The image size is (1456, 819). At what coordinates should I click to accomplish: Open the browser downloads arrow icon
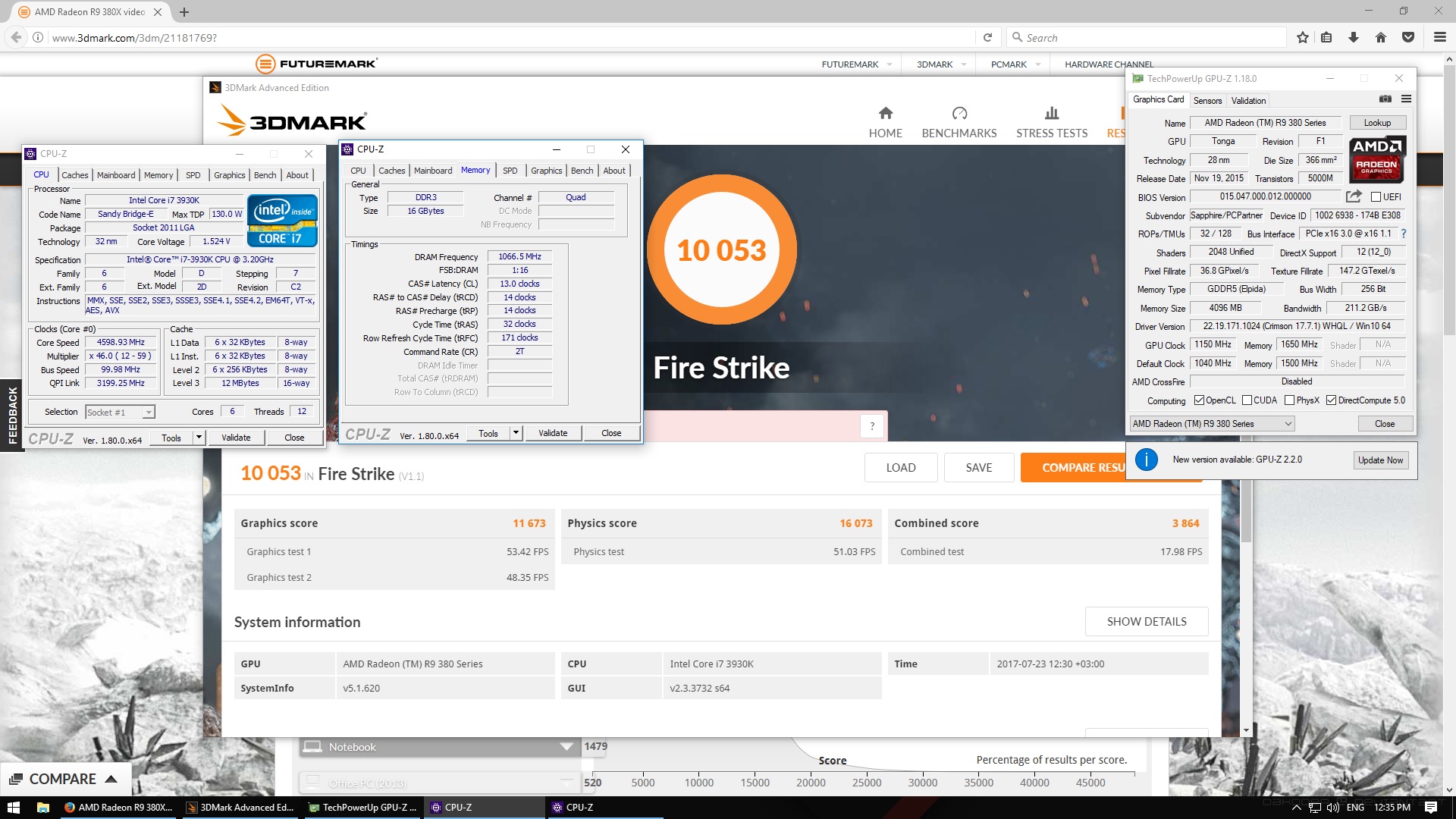[1354, 37]
